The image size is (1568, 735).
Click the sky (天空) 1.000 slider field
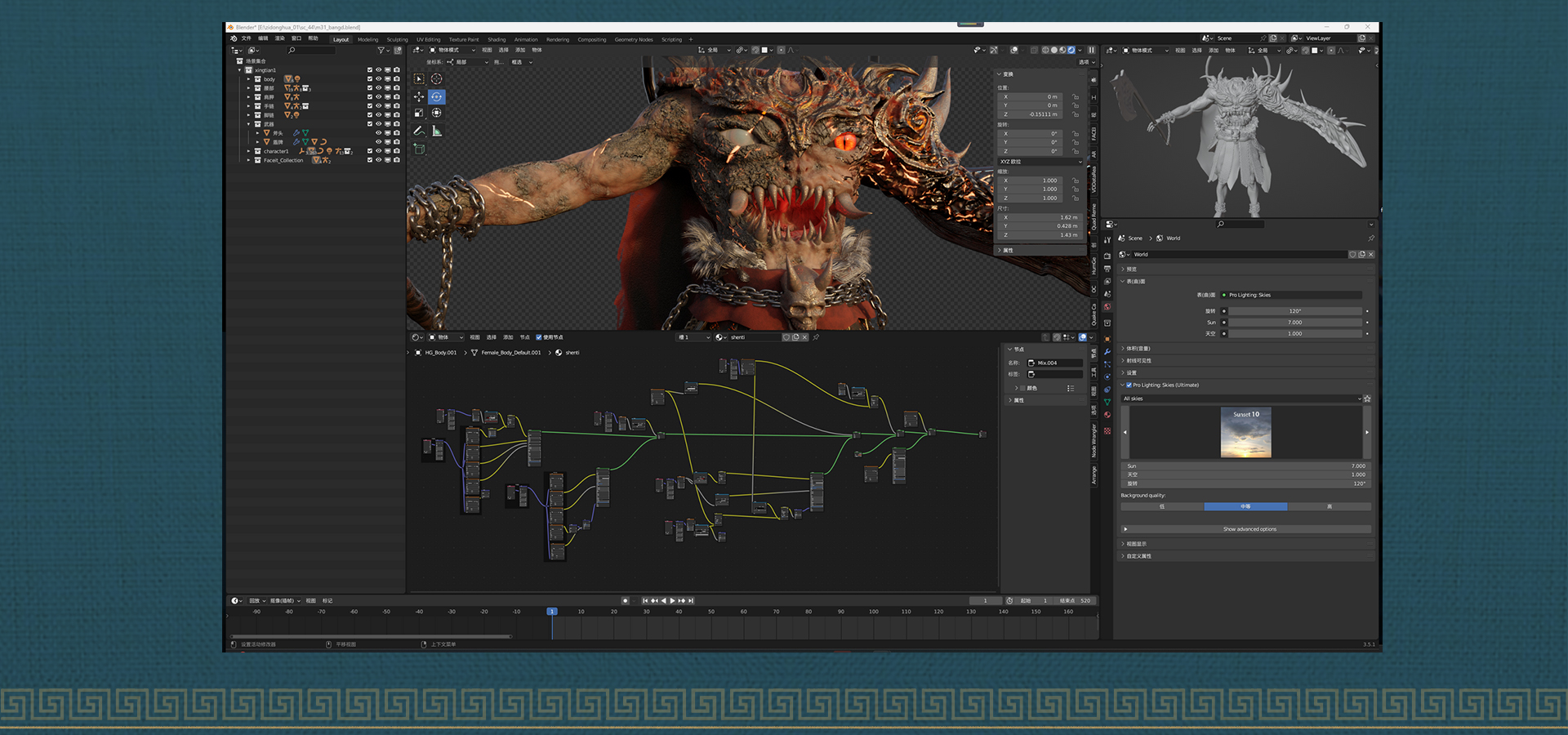click(x=1296, y=334)
